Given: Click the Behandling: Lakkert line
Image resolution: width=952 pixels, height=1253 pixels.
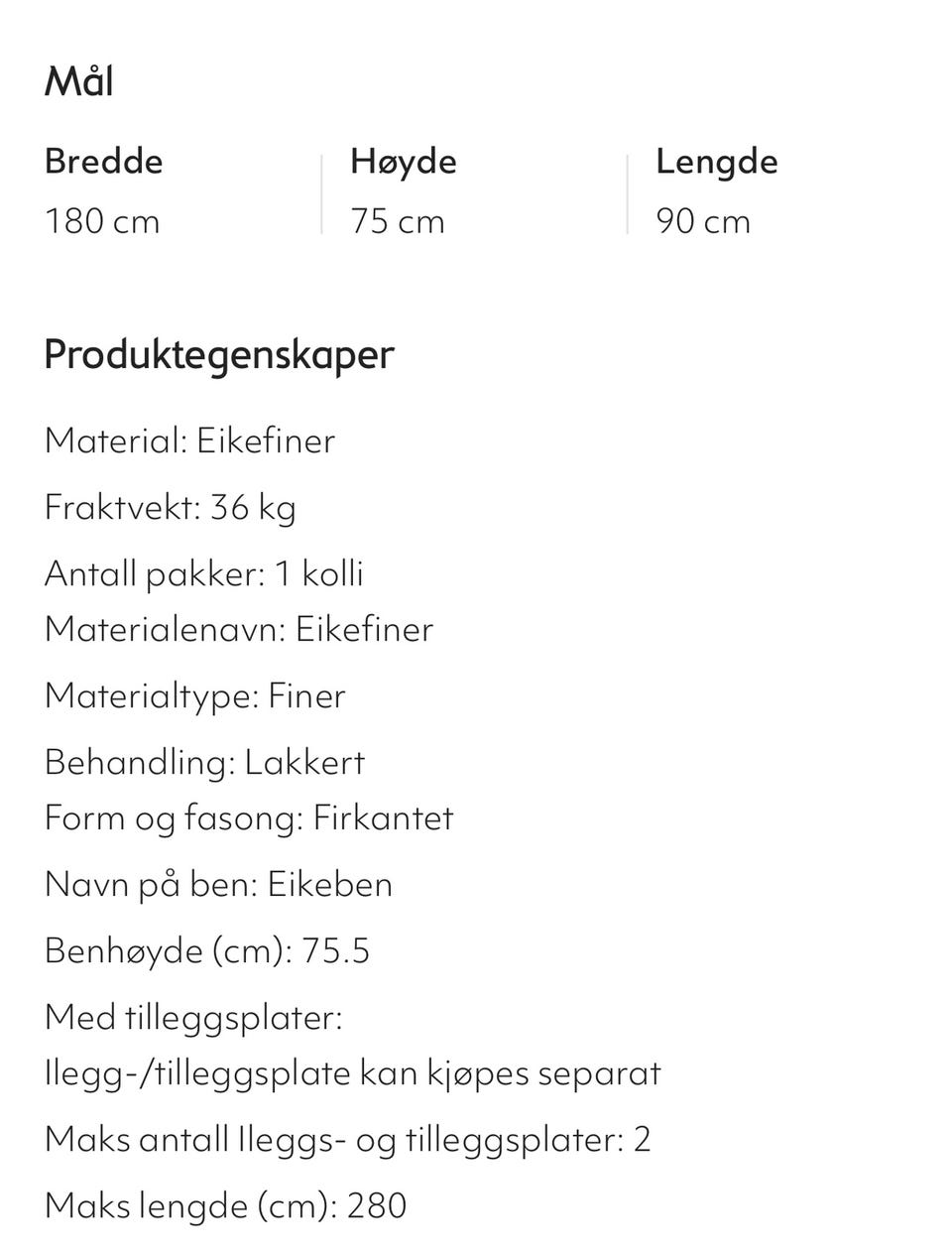Looking at the screenshot, I should [x=204, y=762].
